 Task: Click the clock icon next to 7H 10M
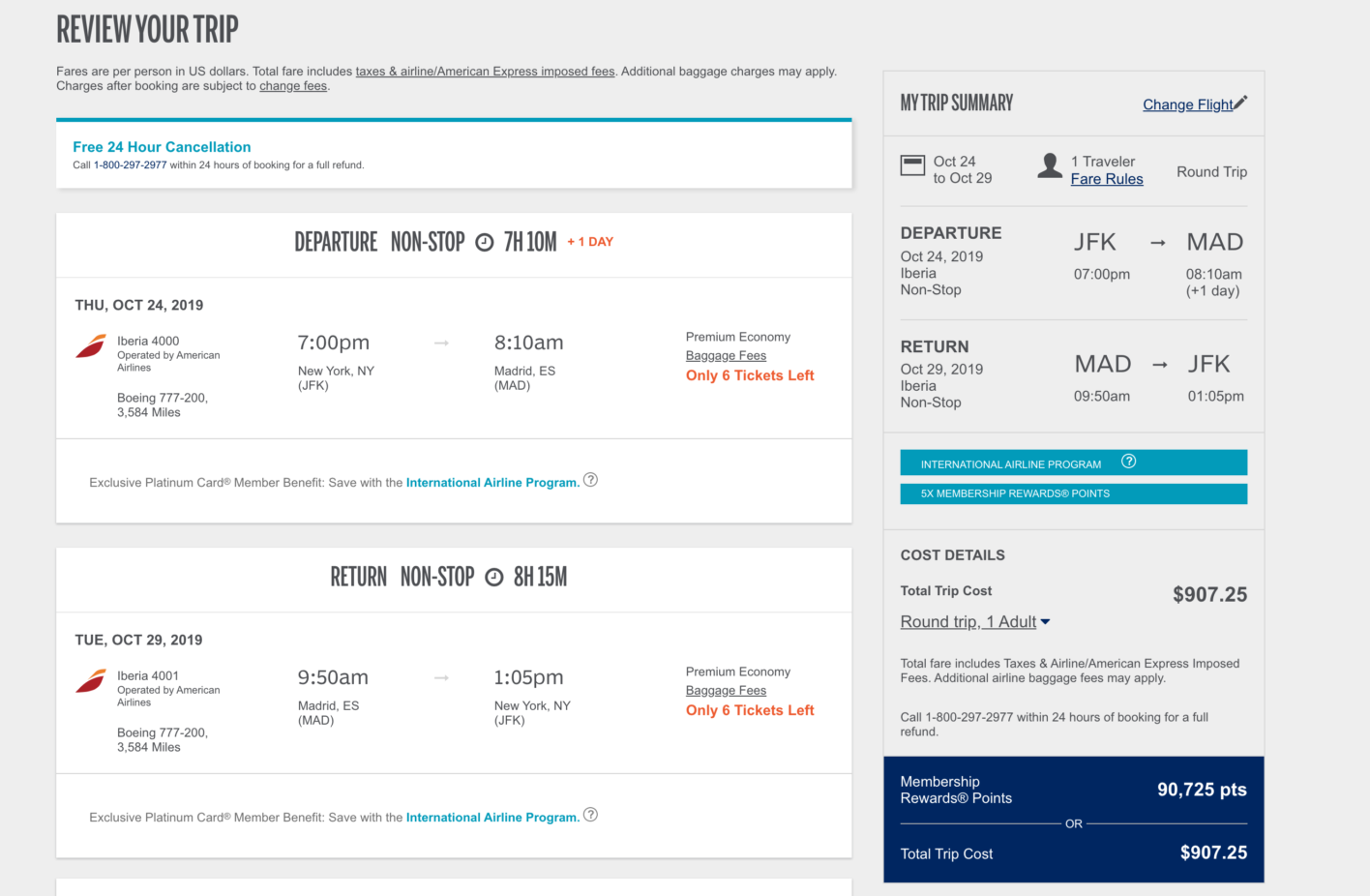tap(485, 241)
